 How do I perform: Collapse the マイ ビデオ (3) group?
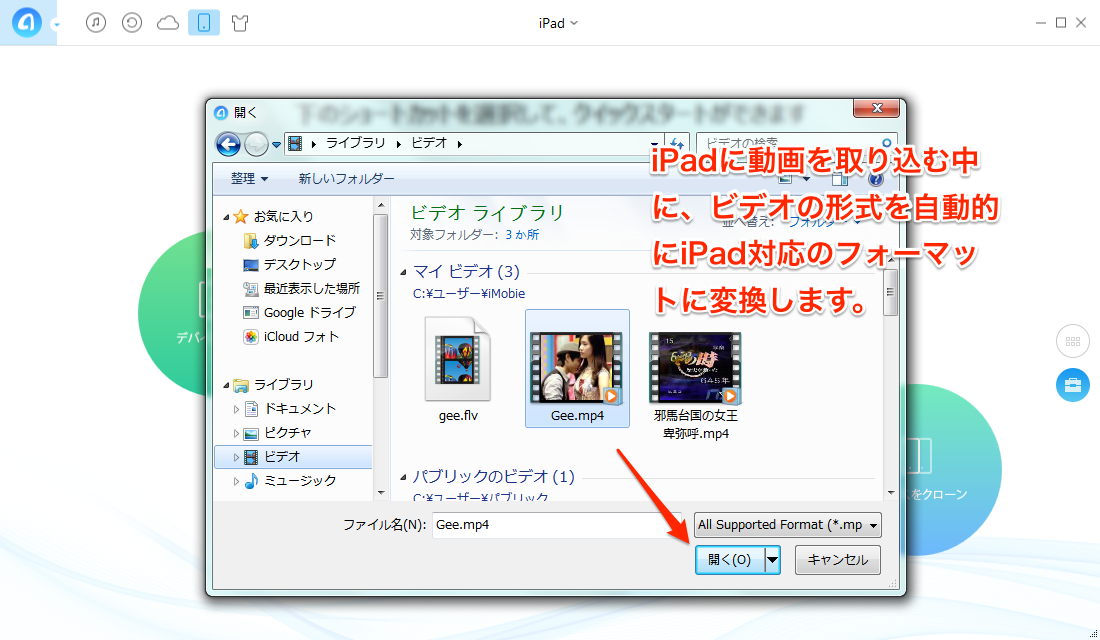click(403, 272)
